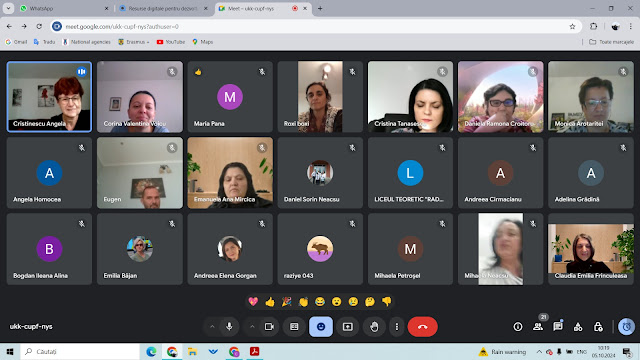Screen dimensions: 640x360
Task: Click the present screen button
Action: click(x=347, y=327)
